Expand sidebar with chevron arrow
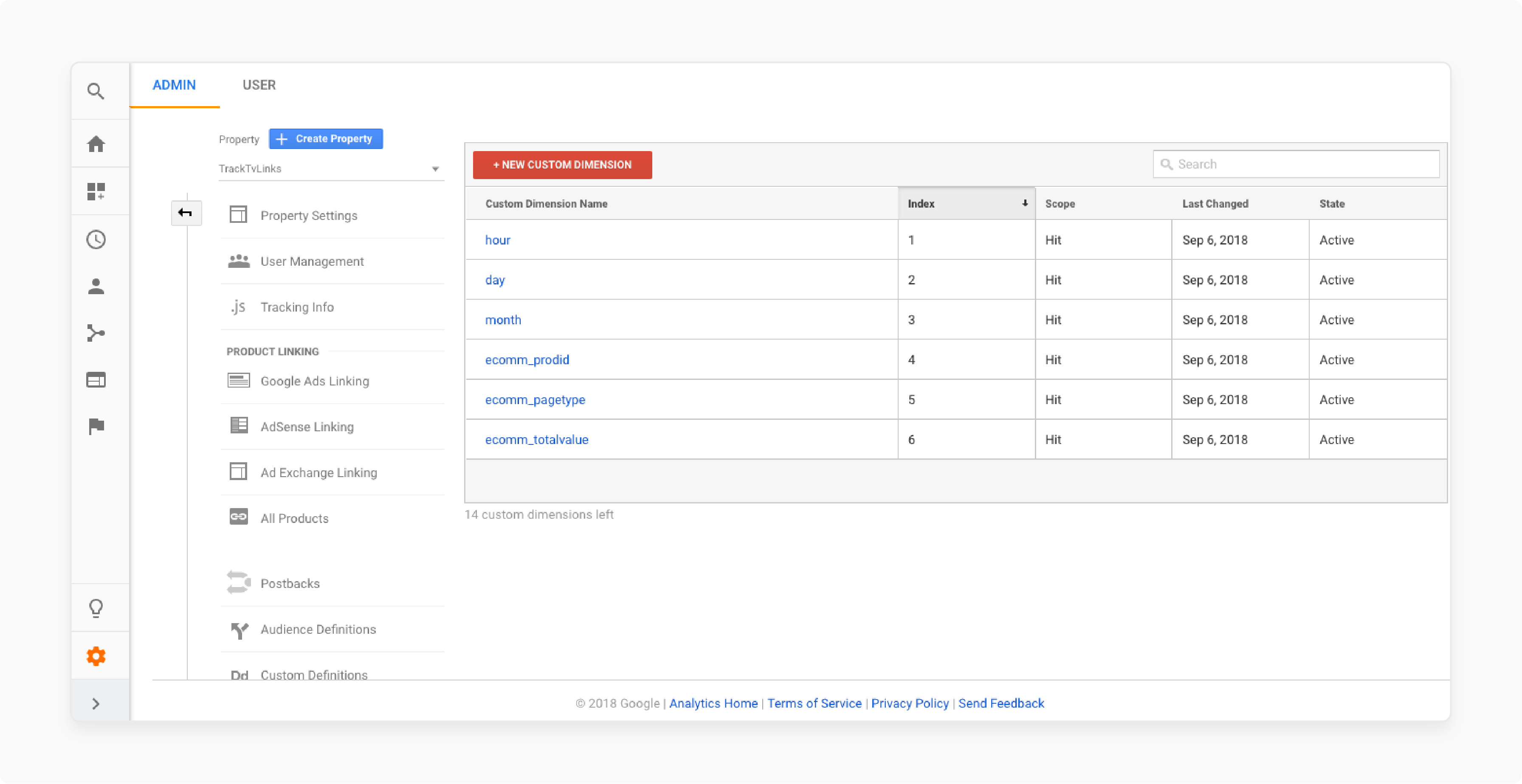This screenshot has height=784, width=1522. coord(96,703)
